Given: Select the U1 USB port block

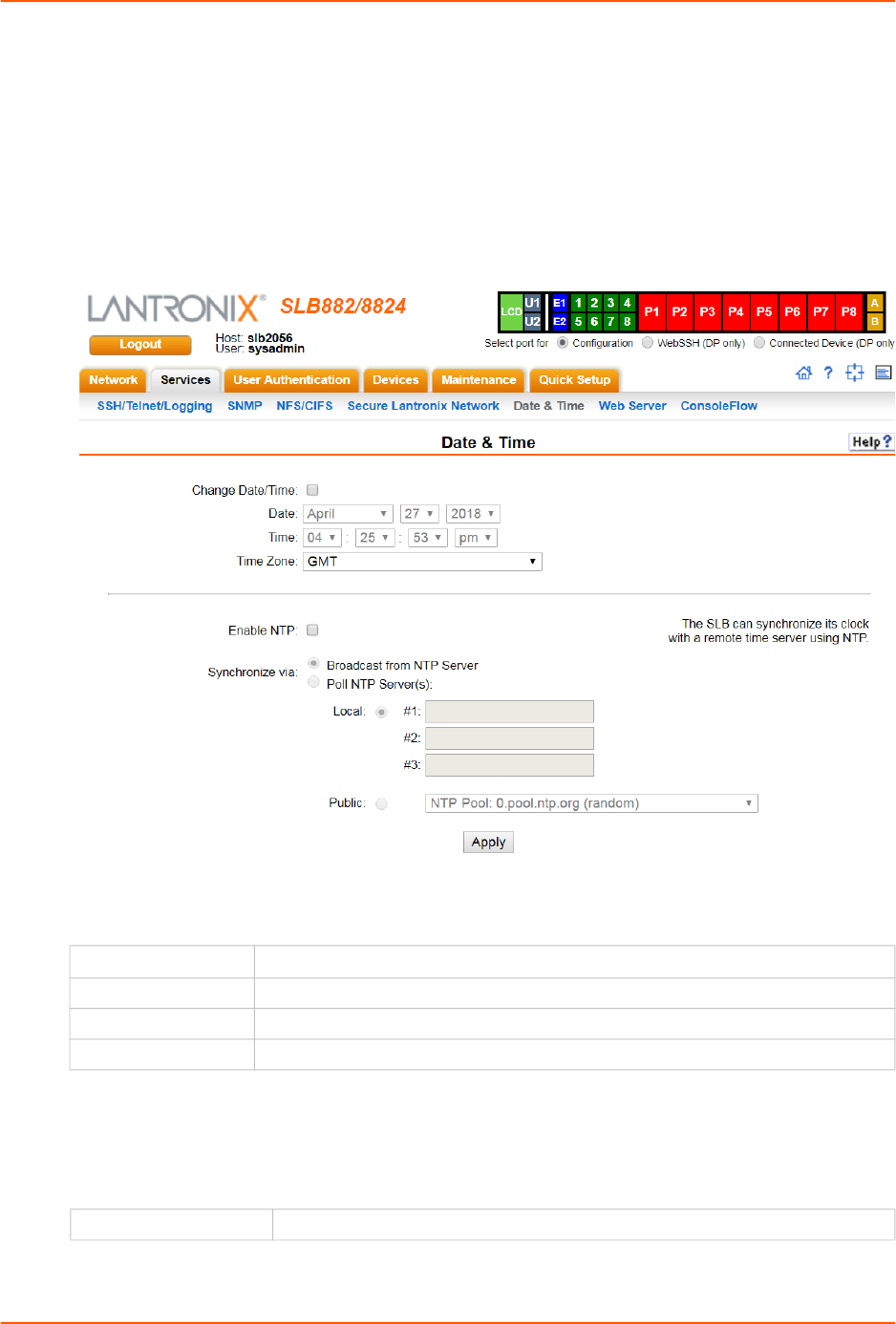Looking at the screenshot, I should [x=532, y=303].
